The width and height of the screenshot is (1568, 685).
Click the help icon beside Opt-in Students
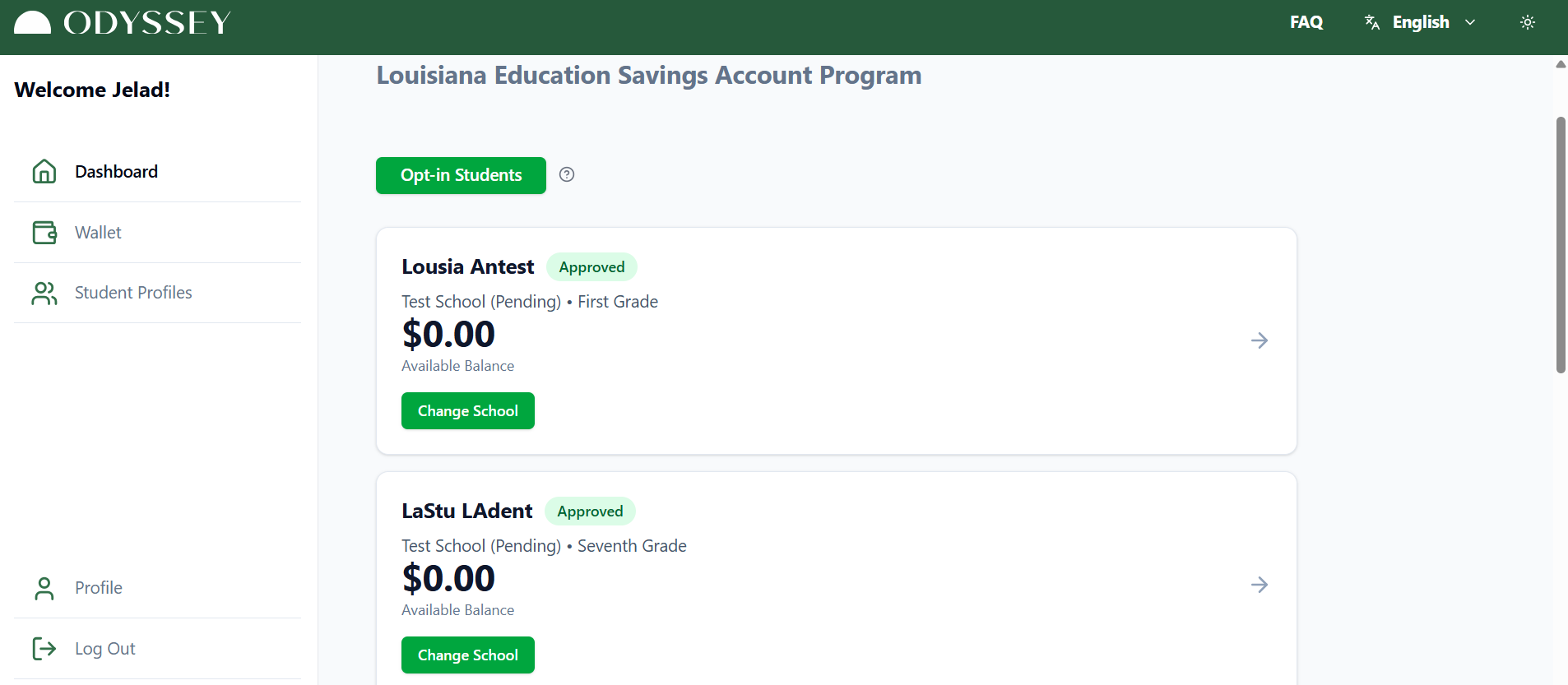tap(567, 174)
